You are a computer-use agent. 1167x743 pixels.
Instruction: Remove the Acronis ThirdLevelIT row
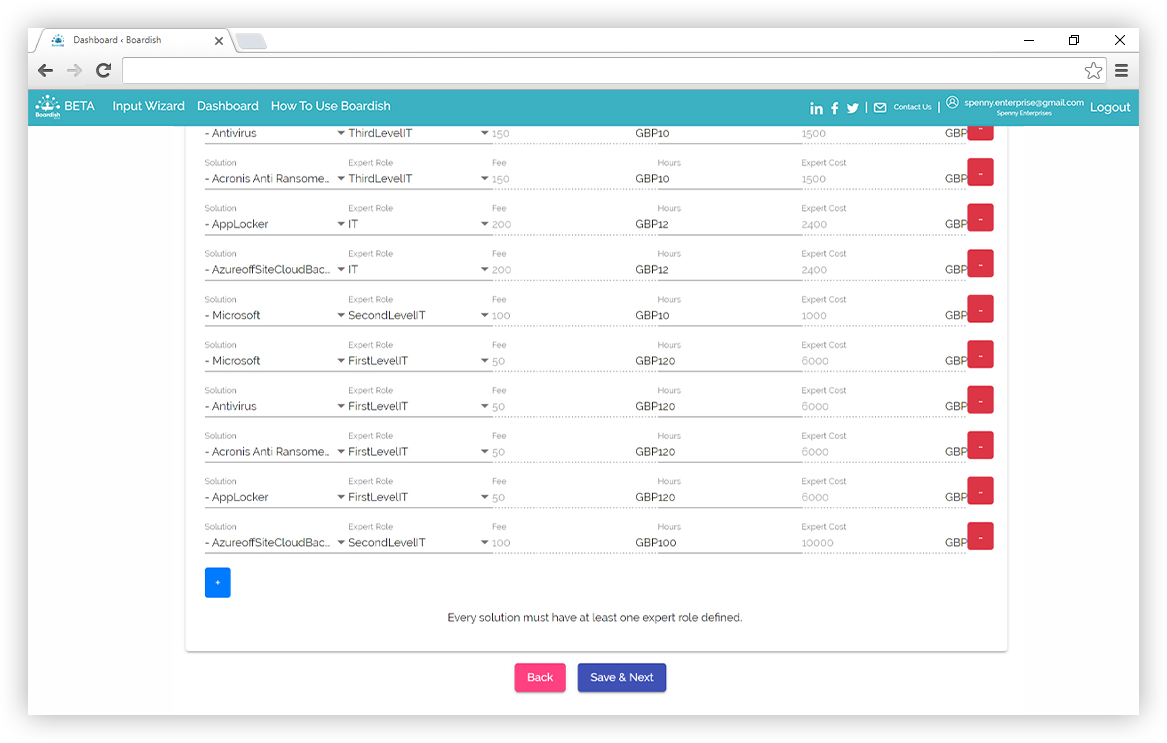[980, 173]
